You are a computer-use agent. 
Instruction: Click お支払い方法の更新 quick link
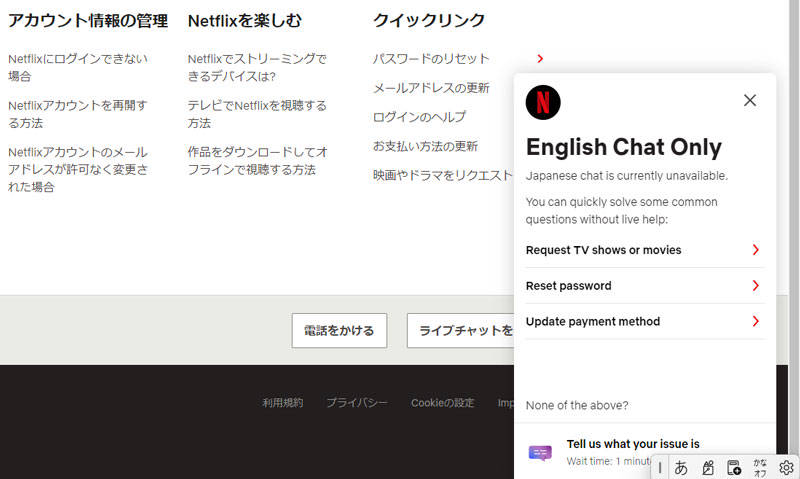click(x=425, y=146)
